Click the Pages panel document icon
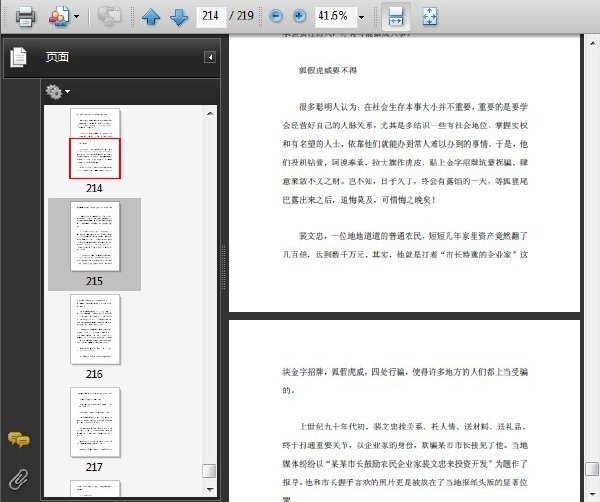The width and height of the screenshot is (600, 502). (x=18, y=57)
